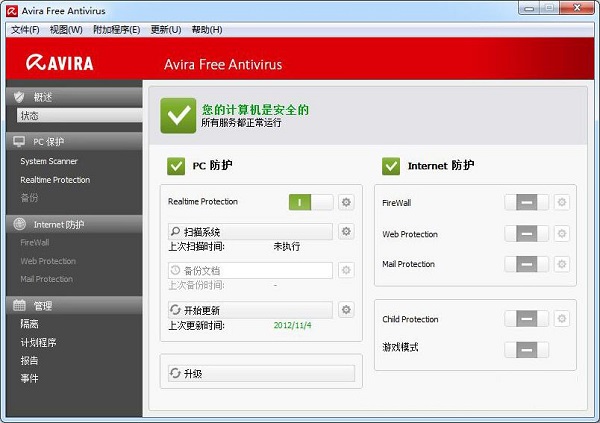This screenshot has width=600, height=423.
Task: Toggle Realtime Protection switch off
Action: (311, 202)
